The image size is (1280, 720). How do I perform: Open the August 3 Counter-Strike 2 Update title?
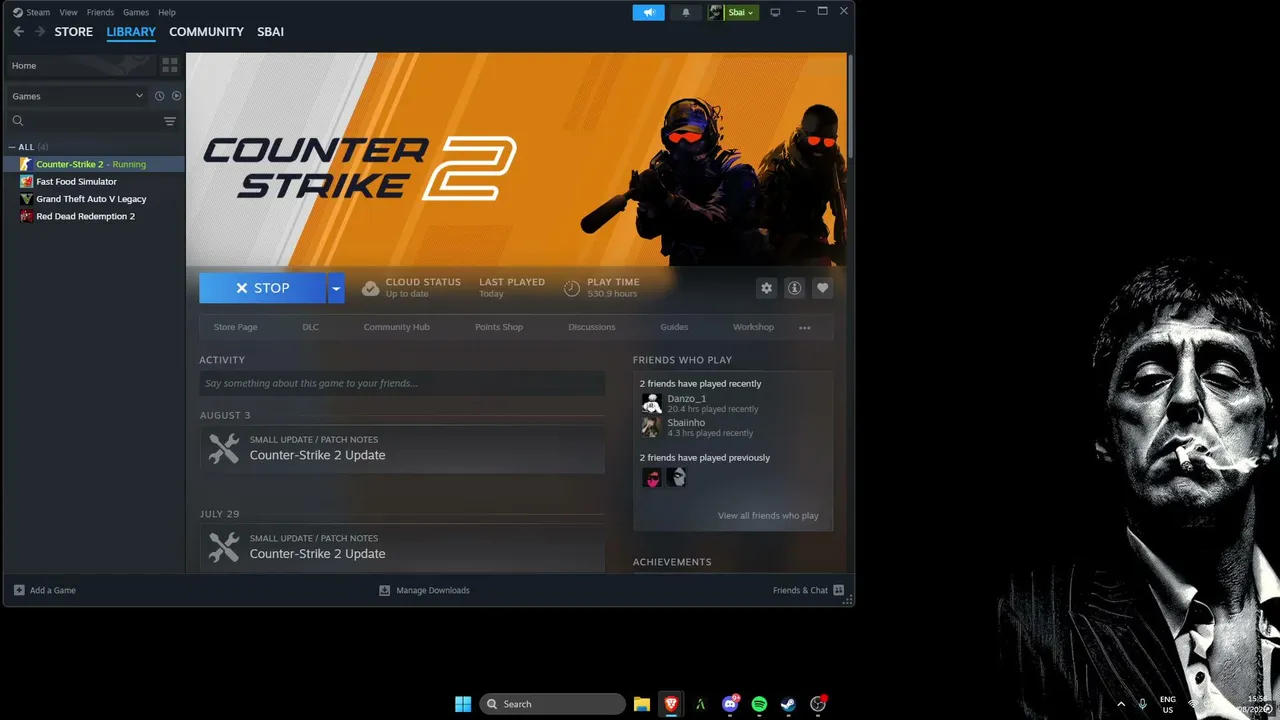[x=317, y=455]
